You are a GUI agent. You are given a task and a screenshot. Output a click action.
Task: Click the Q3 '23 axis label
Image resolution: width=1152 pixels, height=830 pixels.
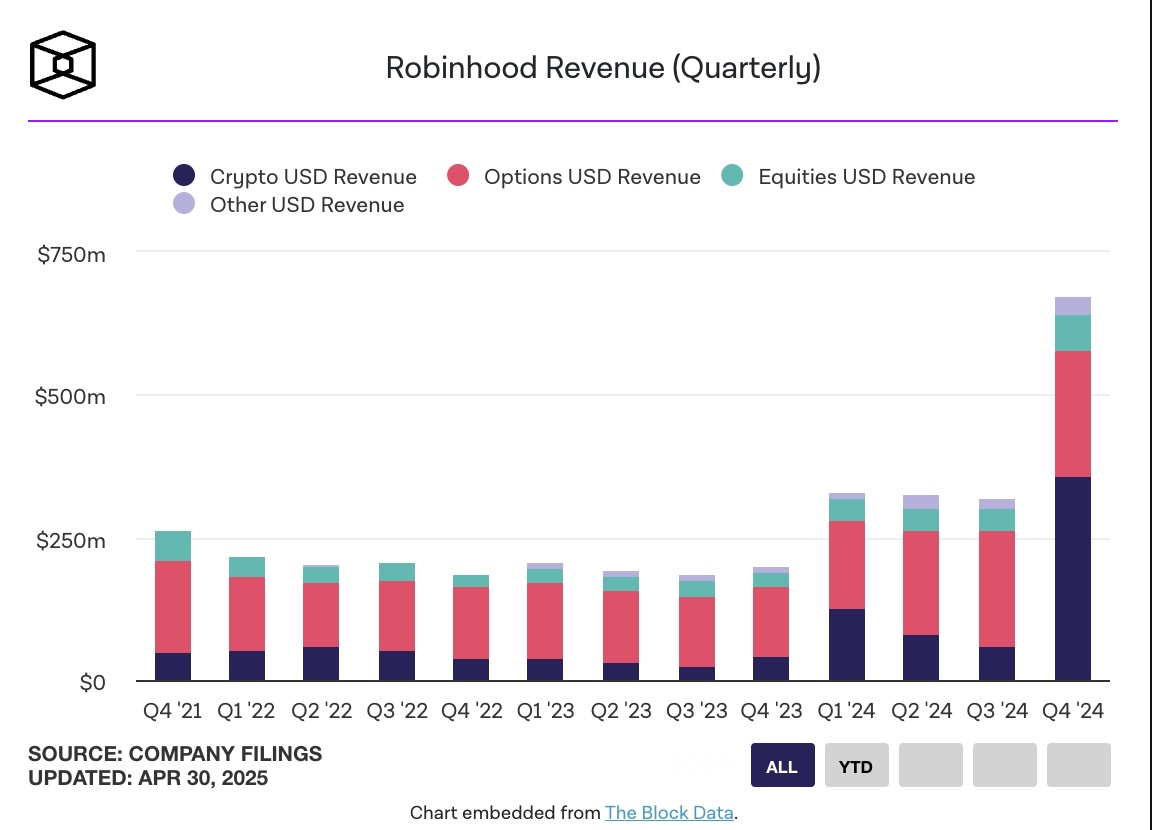click(697, 711)
